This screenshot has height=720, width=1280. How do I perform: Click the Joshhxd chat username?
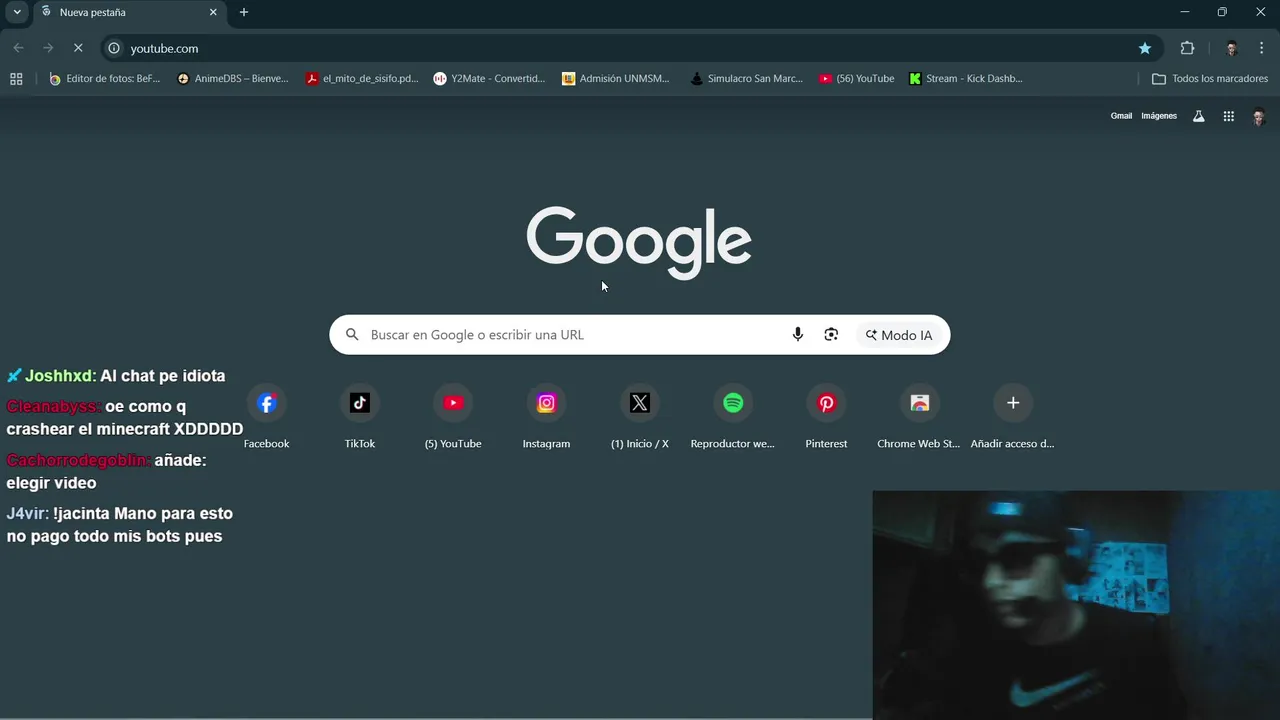coord(60,376)
